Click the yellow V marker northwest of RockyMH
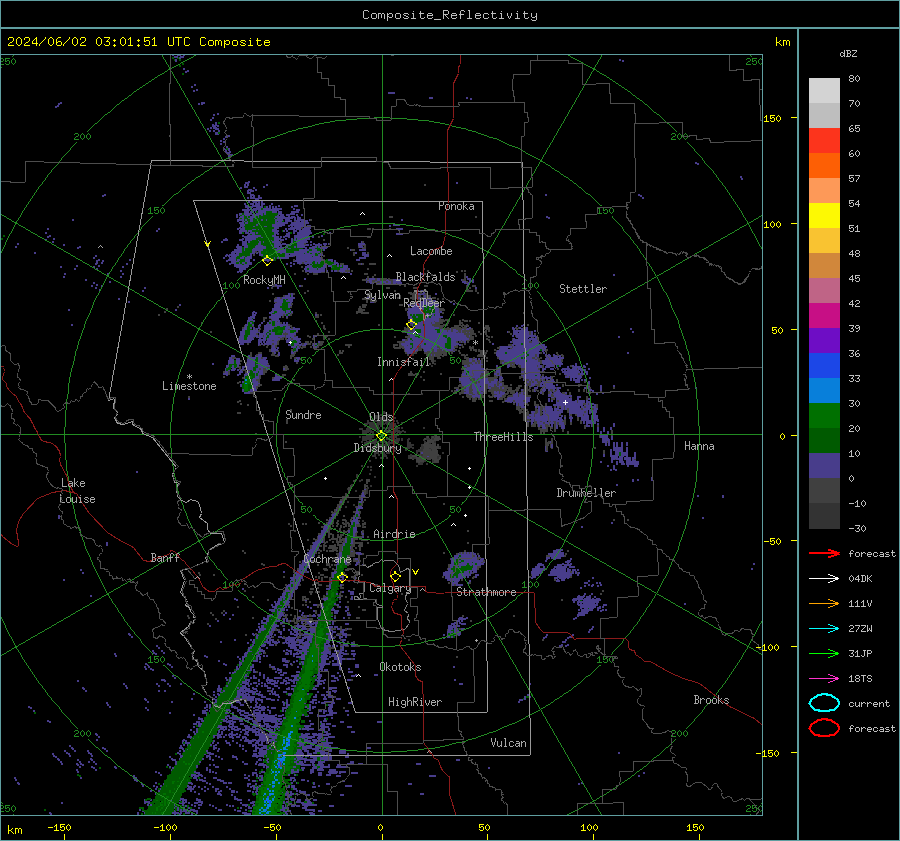The image size is (900, 841). point(208,244)
